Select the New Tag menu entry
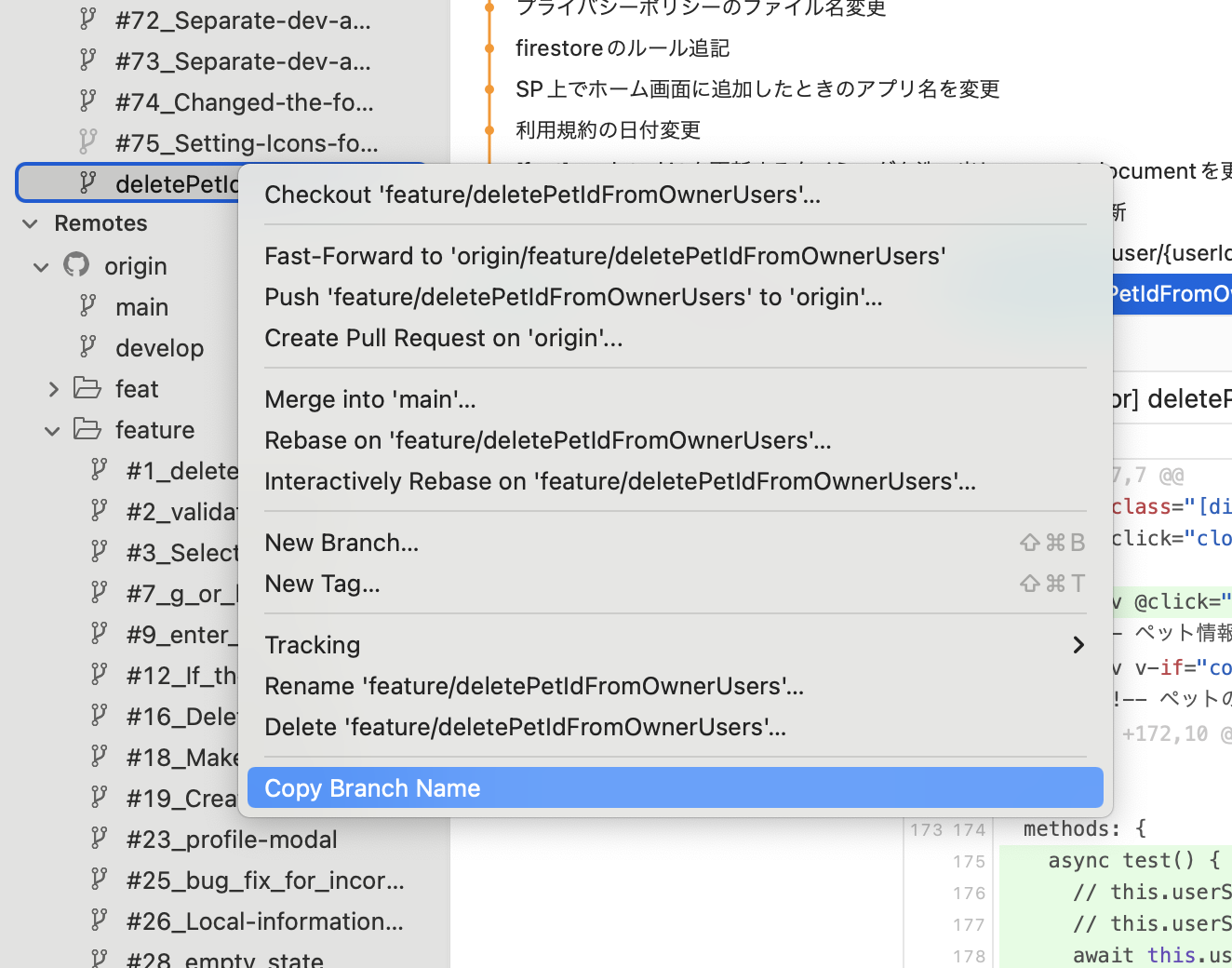 pyautogui.click(x=323, y=584)
